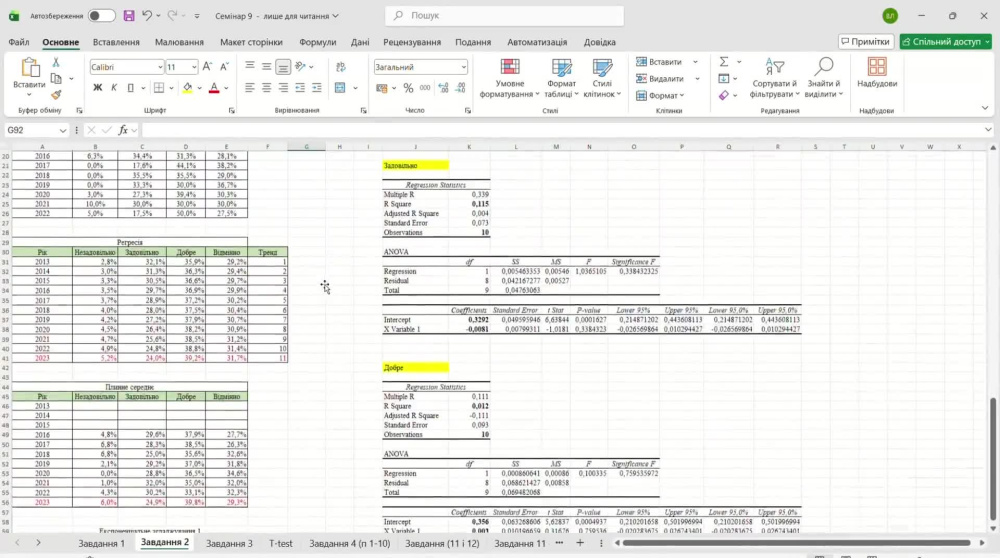Click the decrease indent icon
The image size is (1000, 558).
click(300, 87)
